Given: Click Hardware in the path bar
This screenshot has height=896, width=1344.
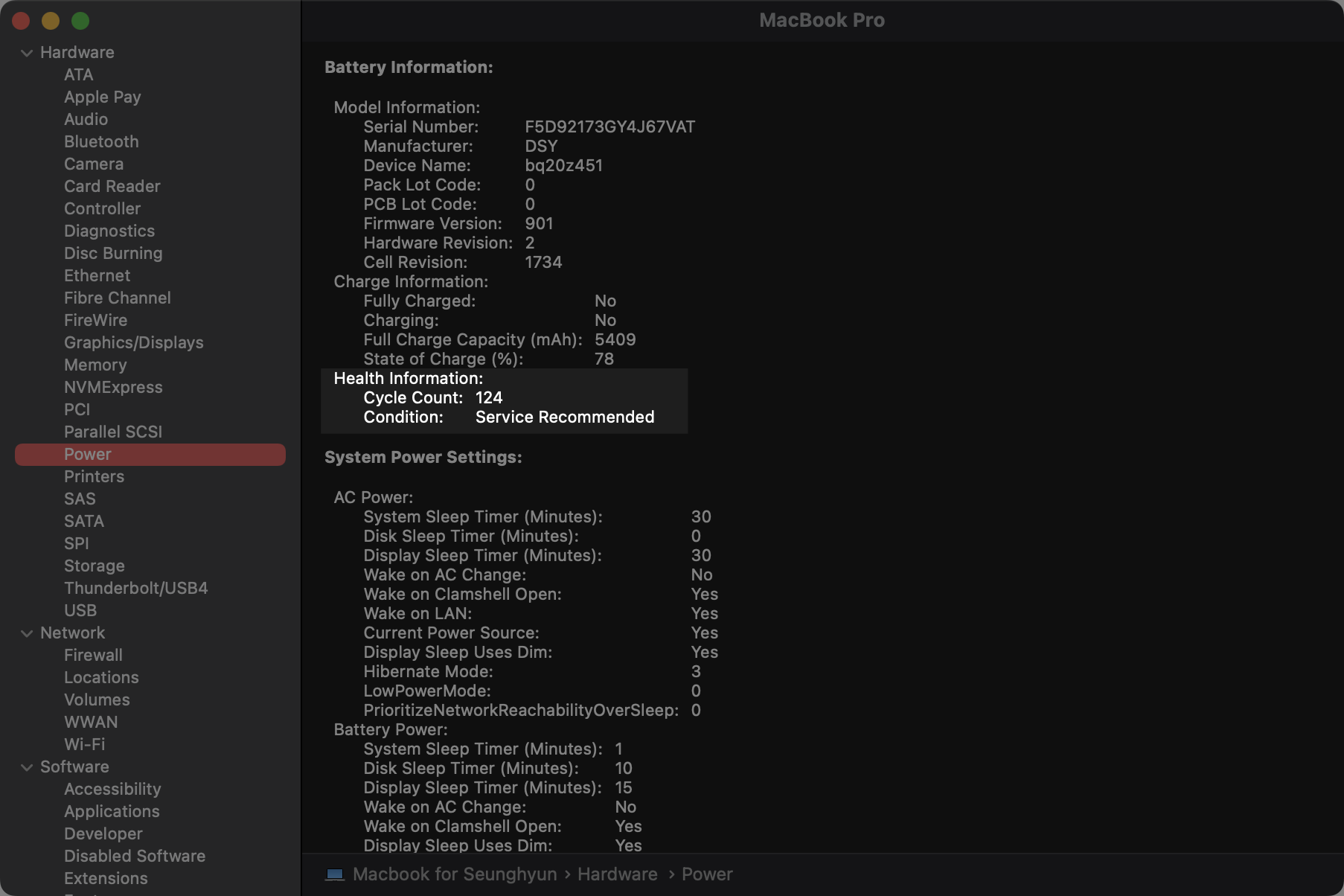Looking at the screenshot, I should (x=618, y=874).
